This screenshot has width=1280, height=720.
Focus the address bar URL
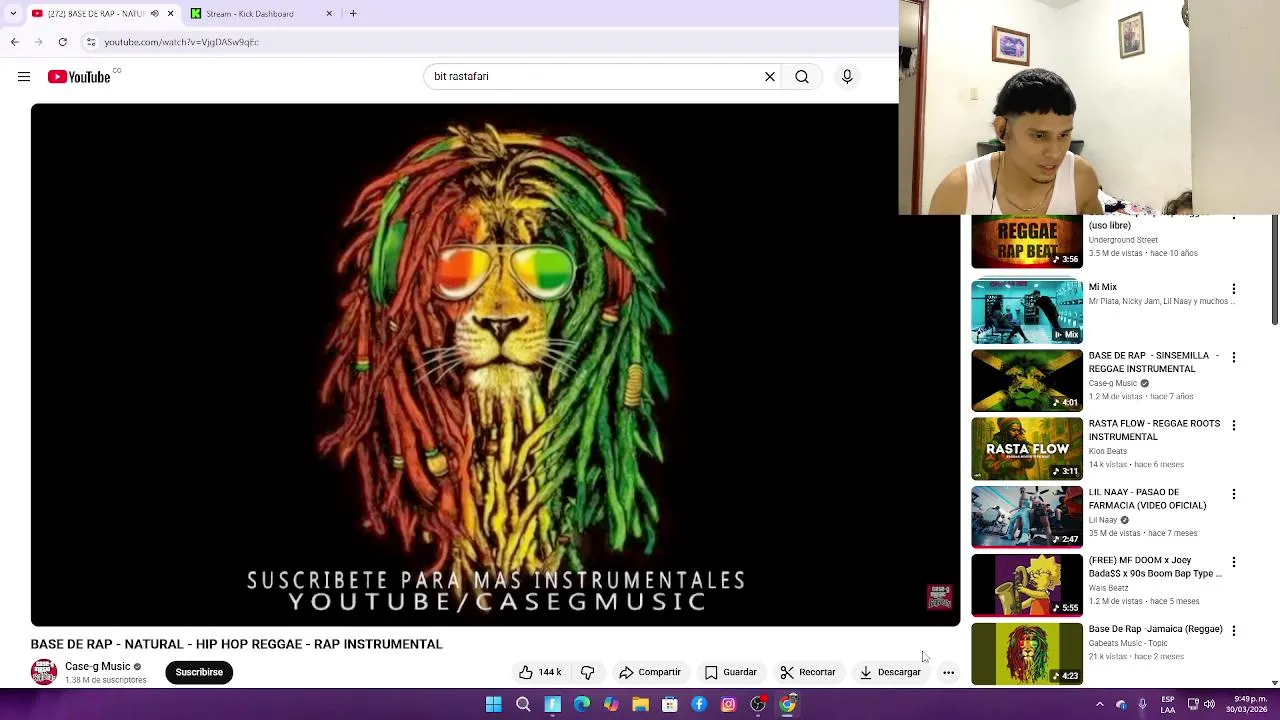click(x=182, y=42)
